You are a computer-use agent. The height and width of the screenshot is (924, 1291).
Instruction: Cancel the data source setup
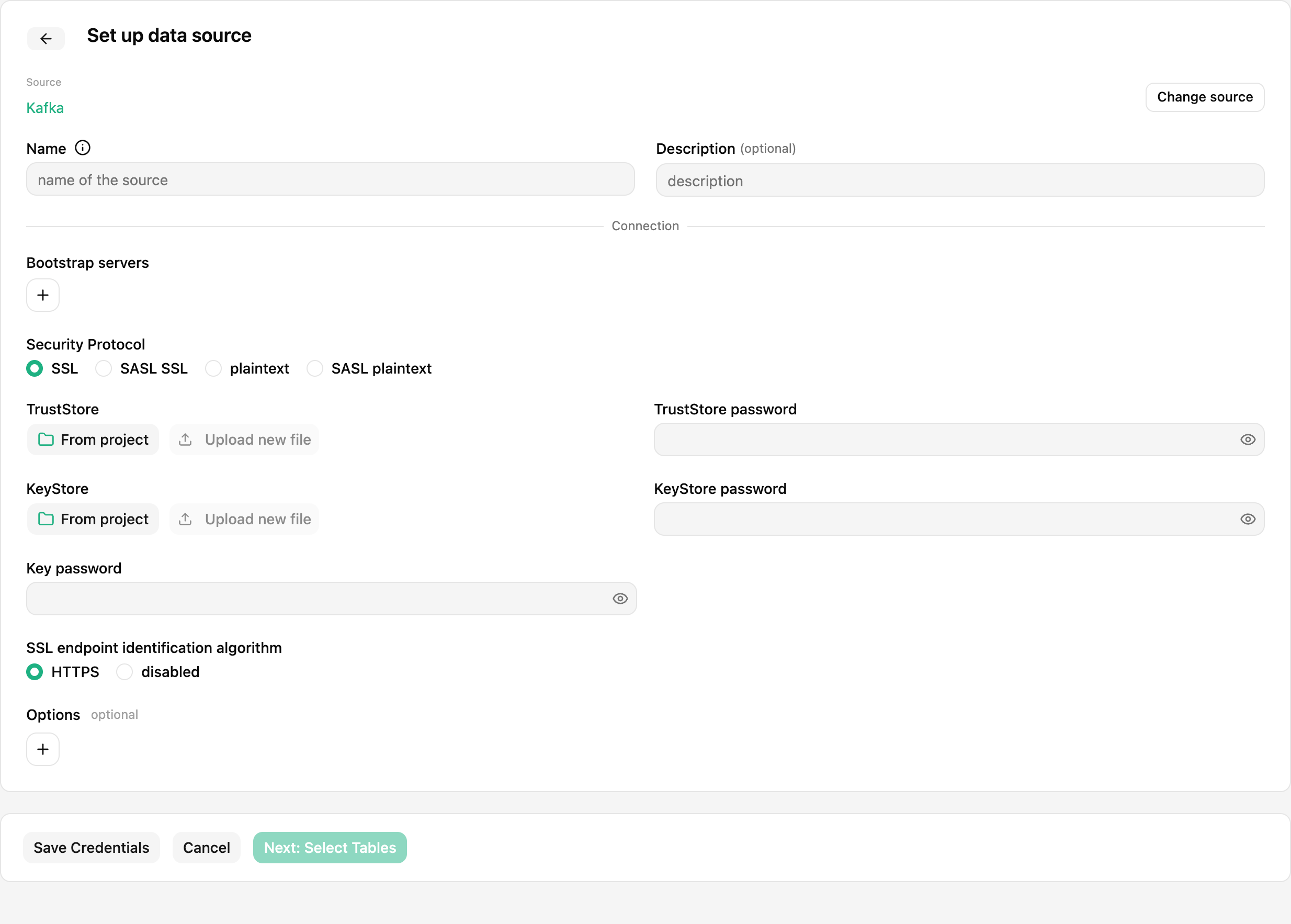point(206,848)
